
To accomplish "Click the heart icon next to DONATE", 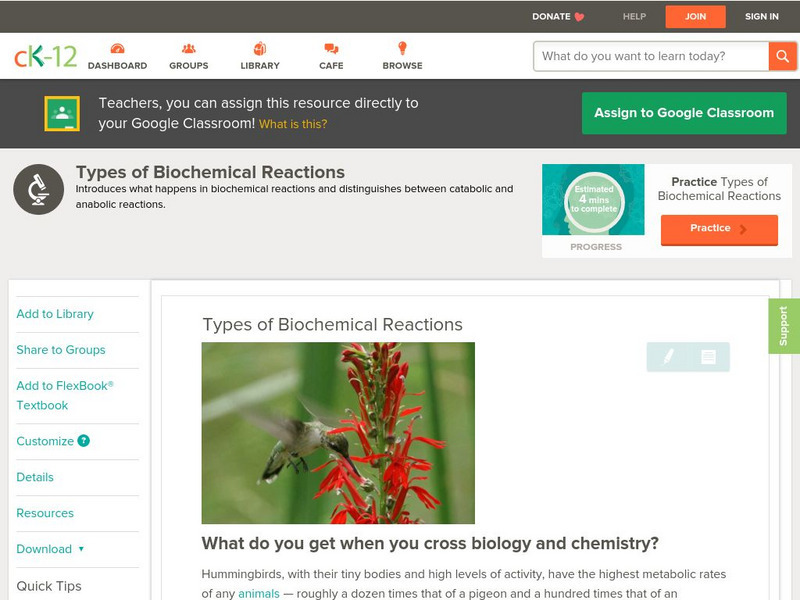I will click(577, 16).
